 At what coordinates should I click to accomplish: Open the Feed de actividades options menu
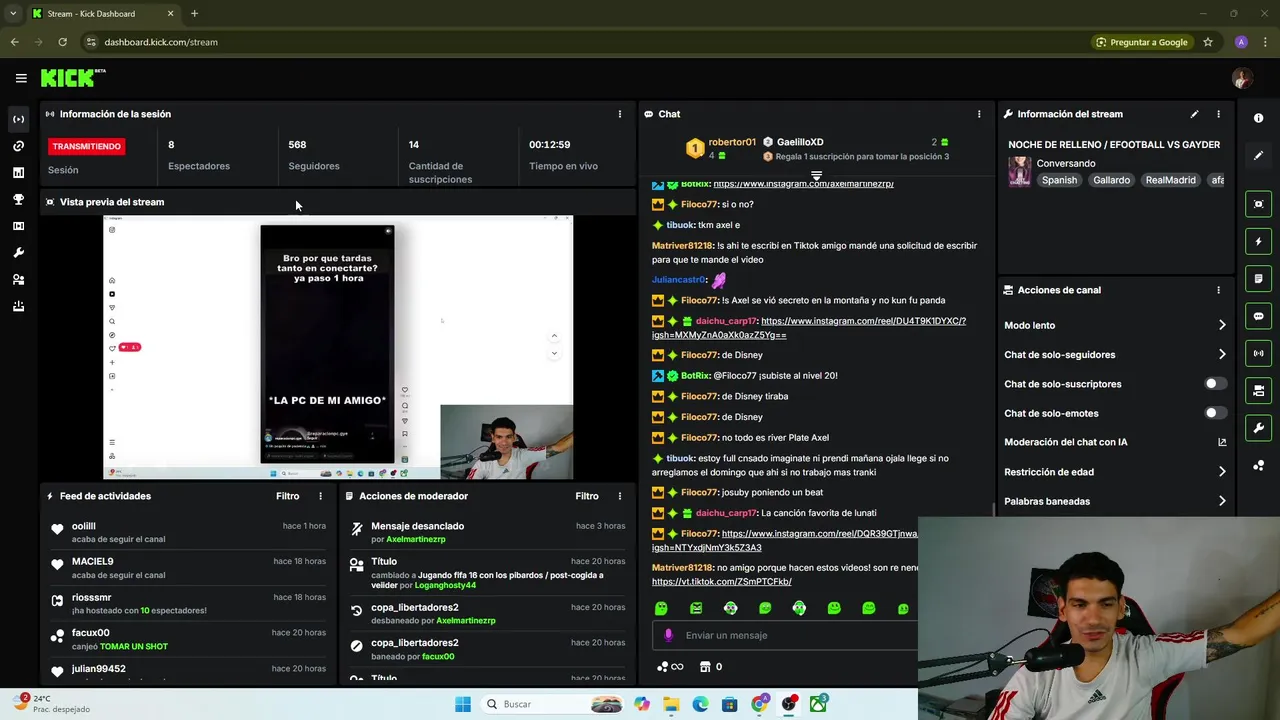(x=320, y=496)
